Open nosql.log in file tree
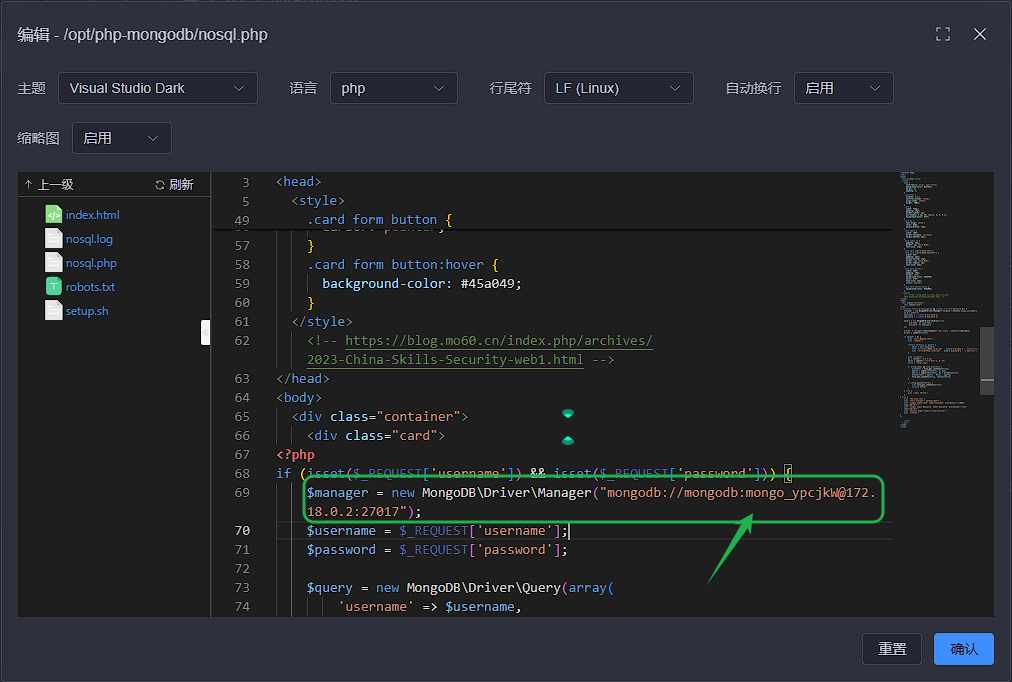 tap(89, 239)
